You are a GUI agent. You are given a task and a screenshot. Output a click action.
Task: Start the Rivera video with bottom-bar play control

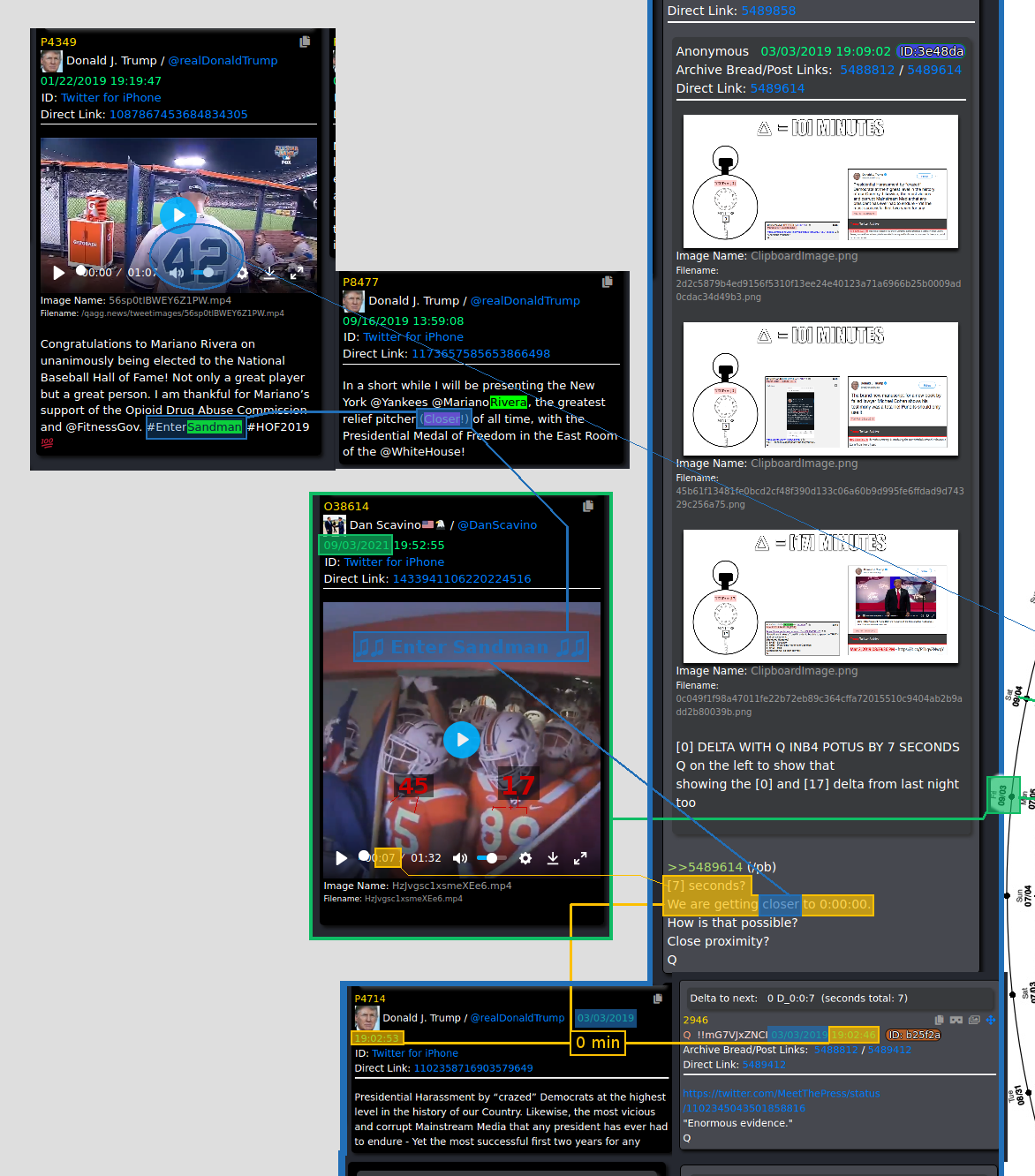pos(58,273)
